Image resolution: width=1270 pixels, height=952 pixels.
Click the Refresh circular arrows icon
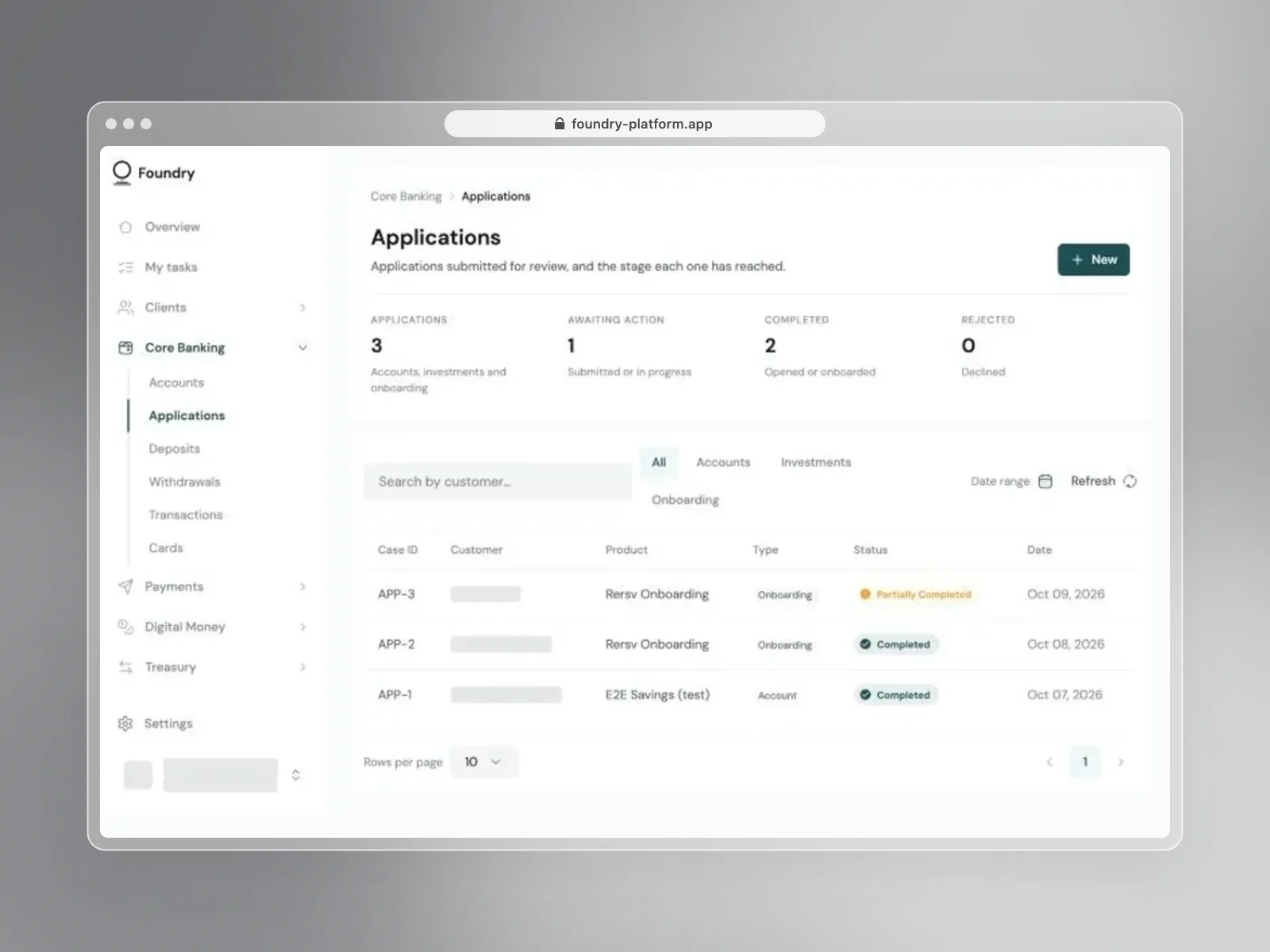[1130, 481]
